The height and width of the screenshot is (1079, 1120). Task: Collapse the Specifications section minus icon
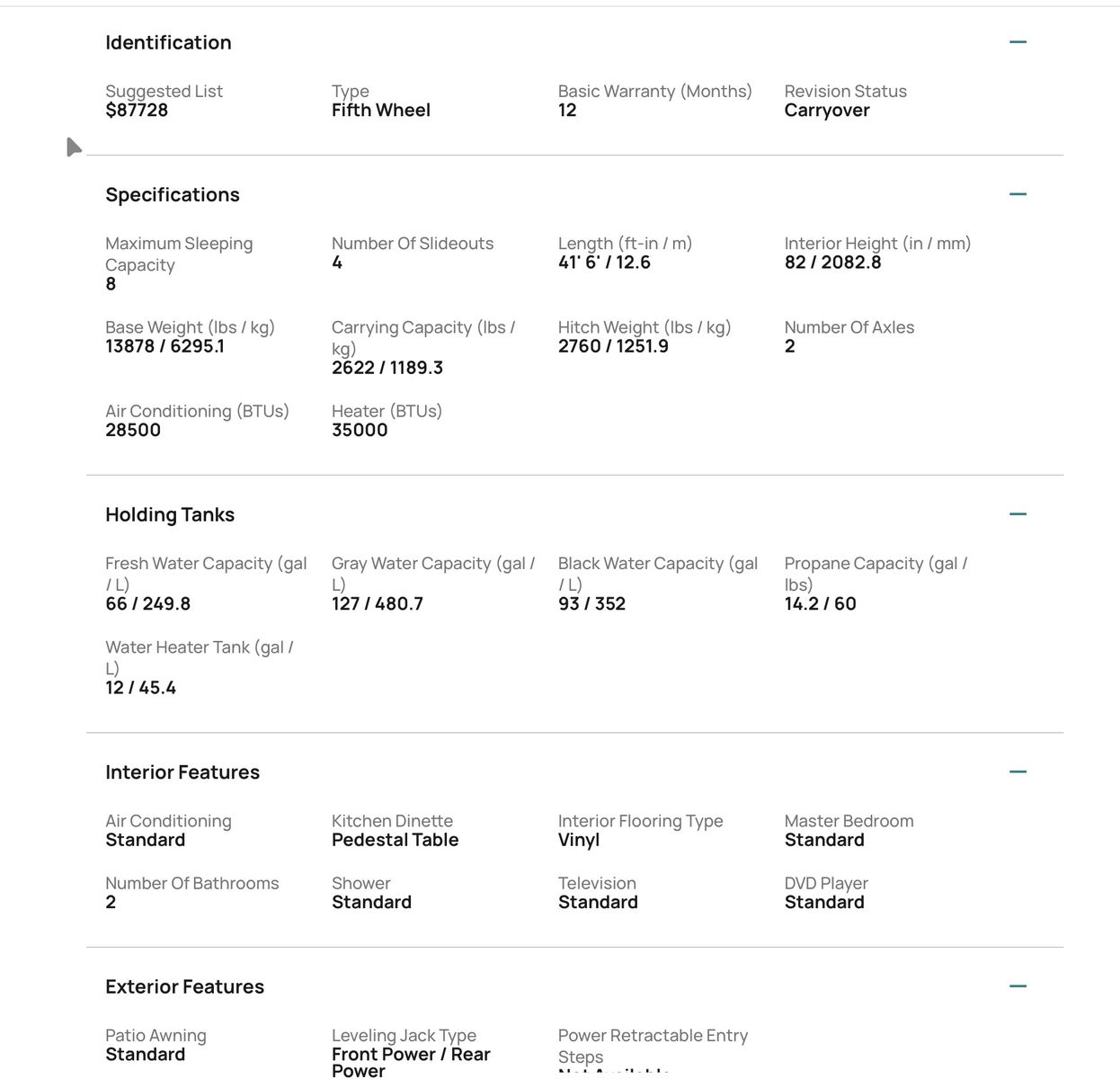(1018, 194)
